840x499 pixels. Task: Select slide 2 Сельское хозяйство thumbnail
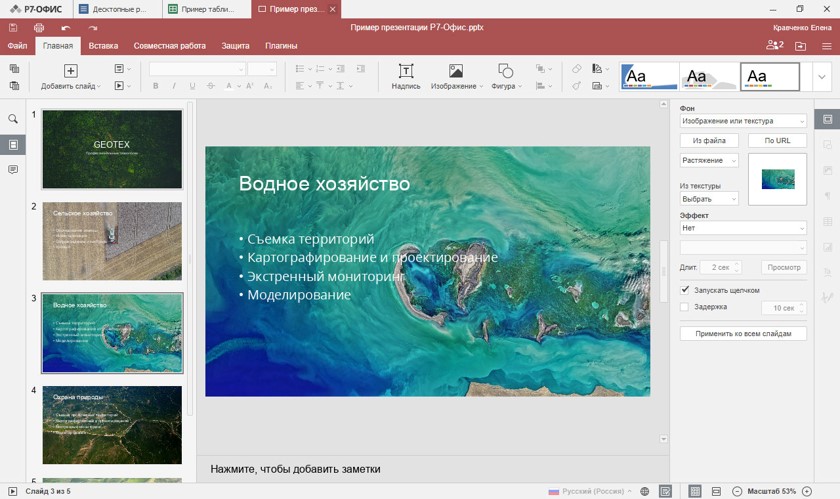coord(112,241)
